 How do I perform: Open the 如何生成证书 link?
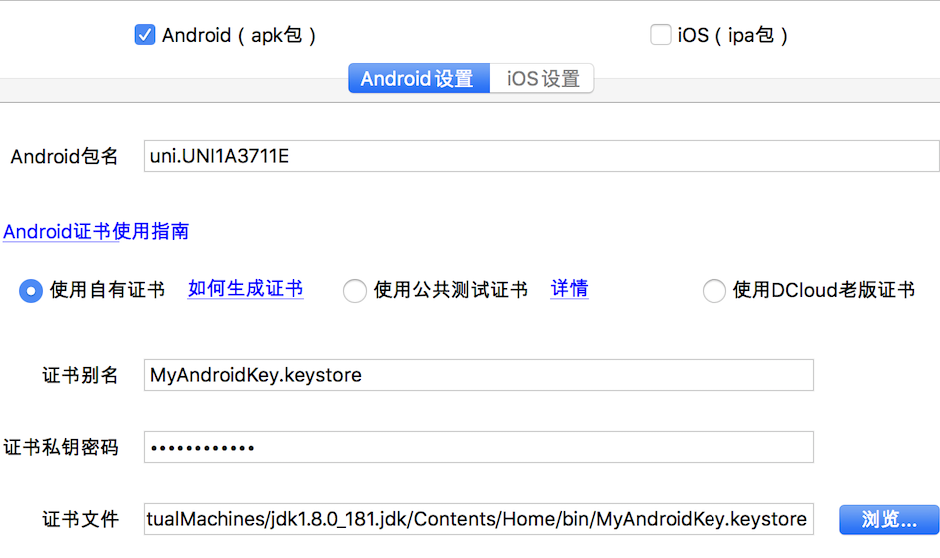pyautogui.click(x=245, y=289)
